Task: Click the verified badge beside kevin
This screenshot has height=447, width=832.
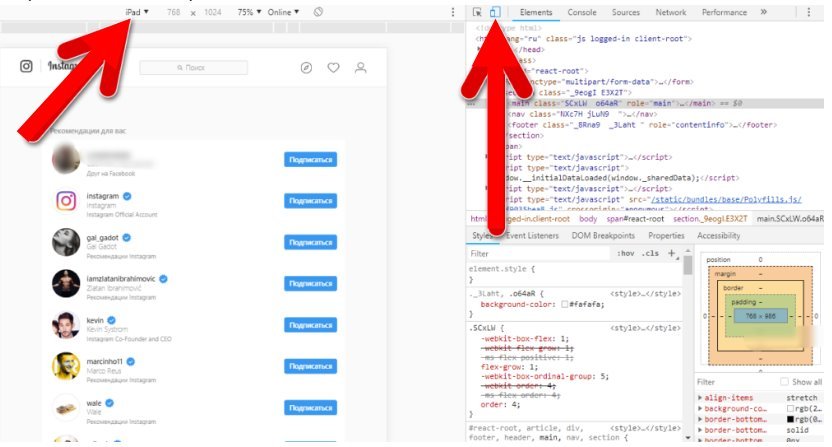Action: [x=111, y=320]
